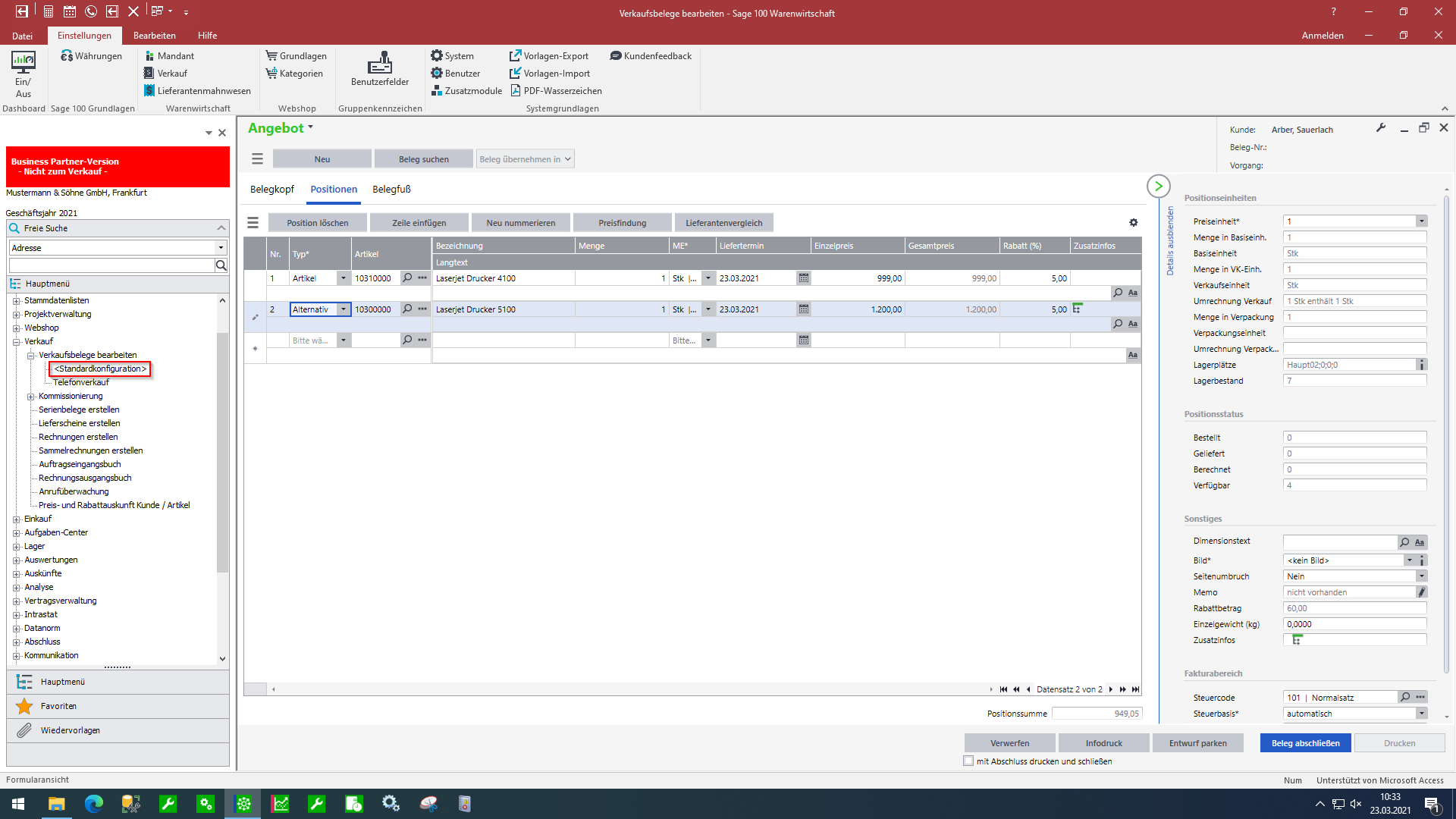
Task: Search article for 10310000 row
Action: (407, 278)
